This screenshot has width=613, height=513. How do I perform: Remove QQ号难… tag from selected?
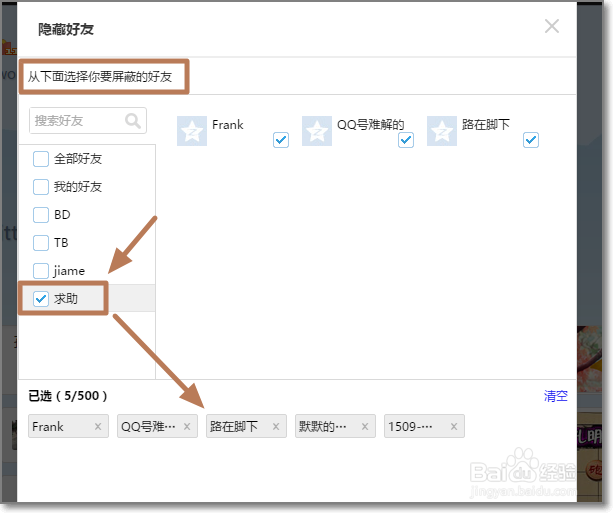[x=187, y=427]
